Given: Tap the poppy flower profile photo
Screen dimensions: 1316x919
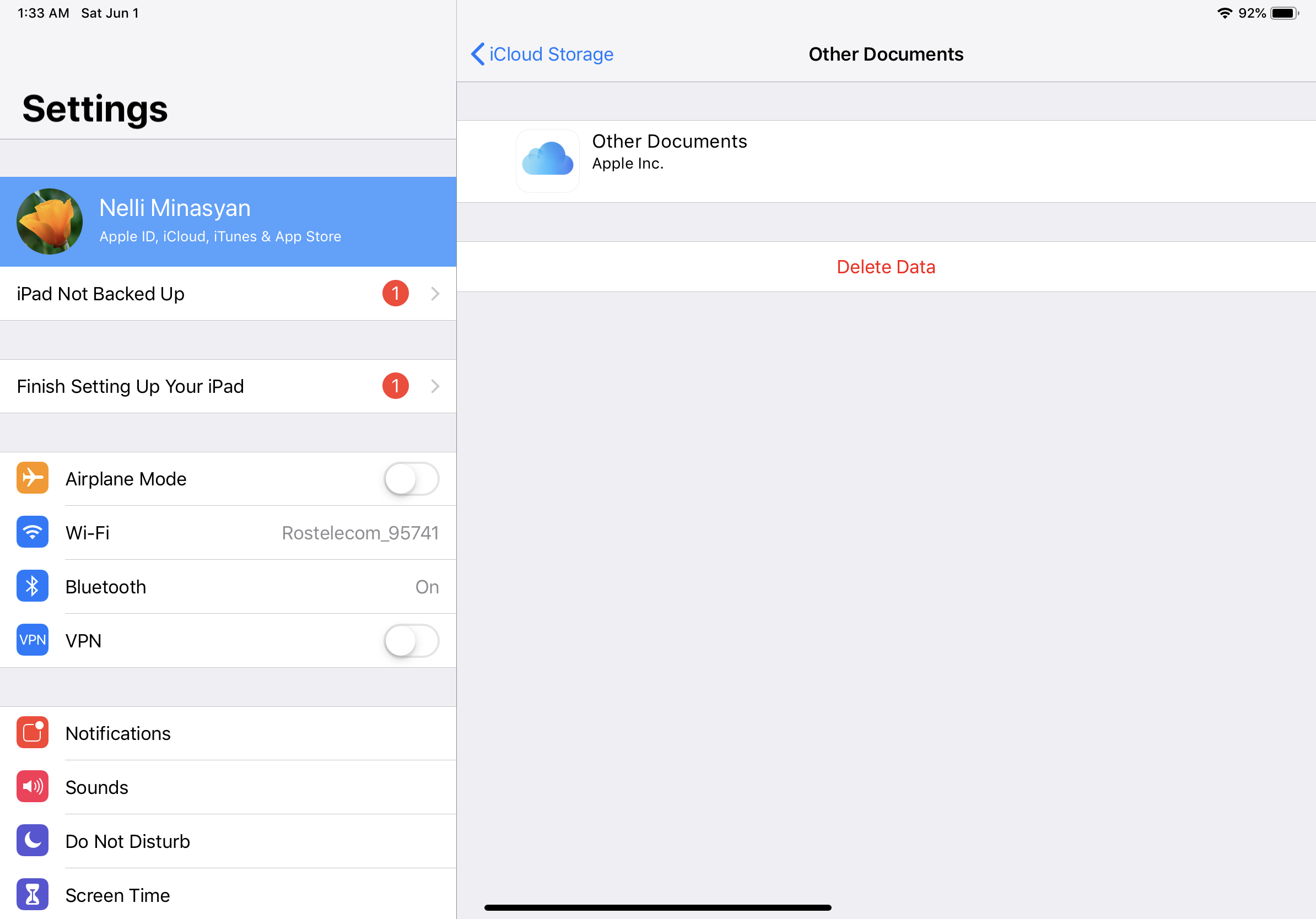Looking at the screenshot, I should tap(49, 221).
